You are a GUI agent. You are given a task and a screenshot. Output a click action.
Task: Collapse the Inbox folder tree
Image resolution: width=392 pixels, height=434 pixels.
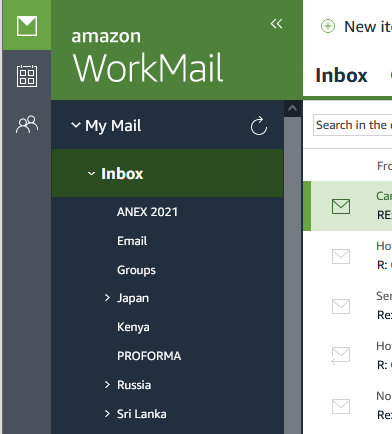click(91, 174)
